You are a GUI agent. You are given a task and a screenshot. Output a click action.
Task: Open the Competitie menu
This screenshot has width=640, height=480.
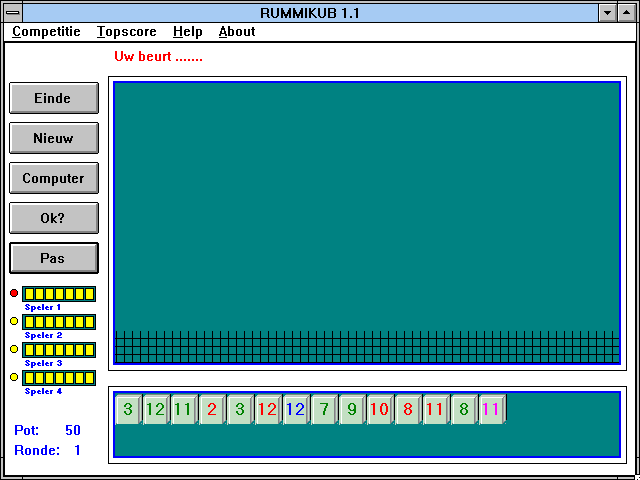tap(46, 31)
